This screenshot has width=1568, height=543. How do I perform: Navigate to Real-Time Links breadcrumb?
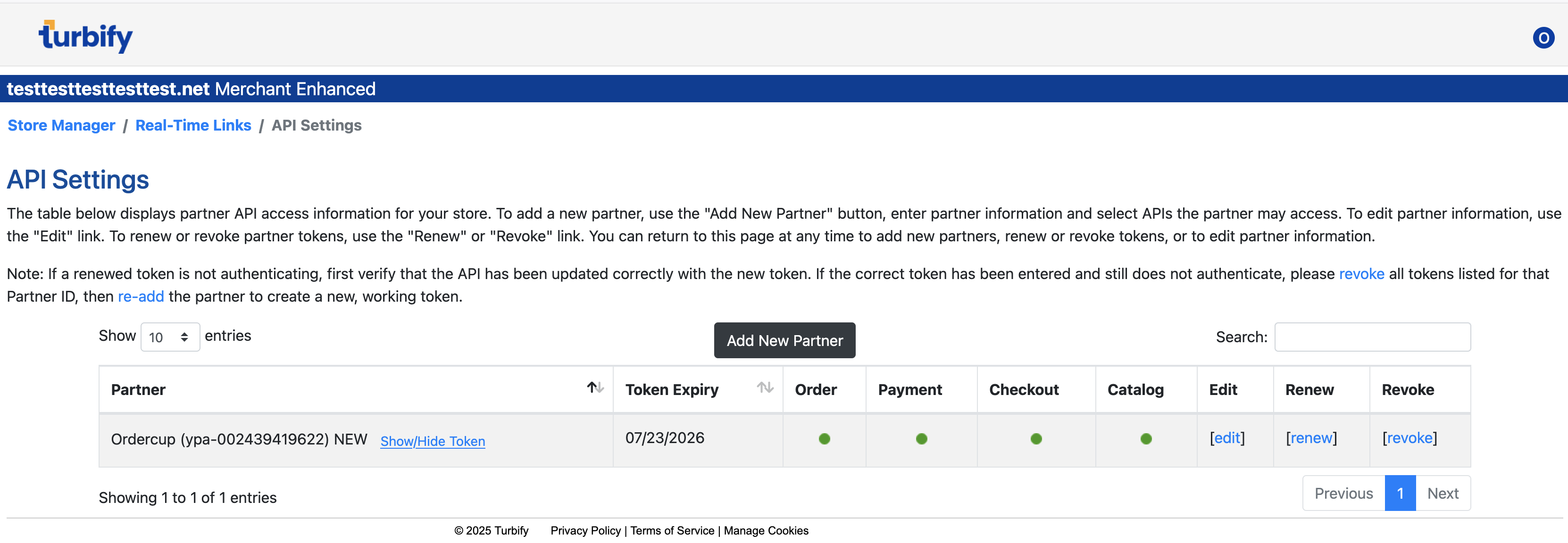click(x=193, y=125)
